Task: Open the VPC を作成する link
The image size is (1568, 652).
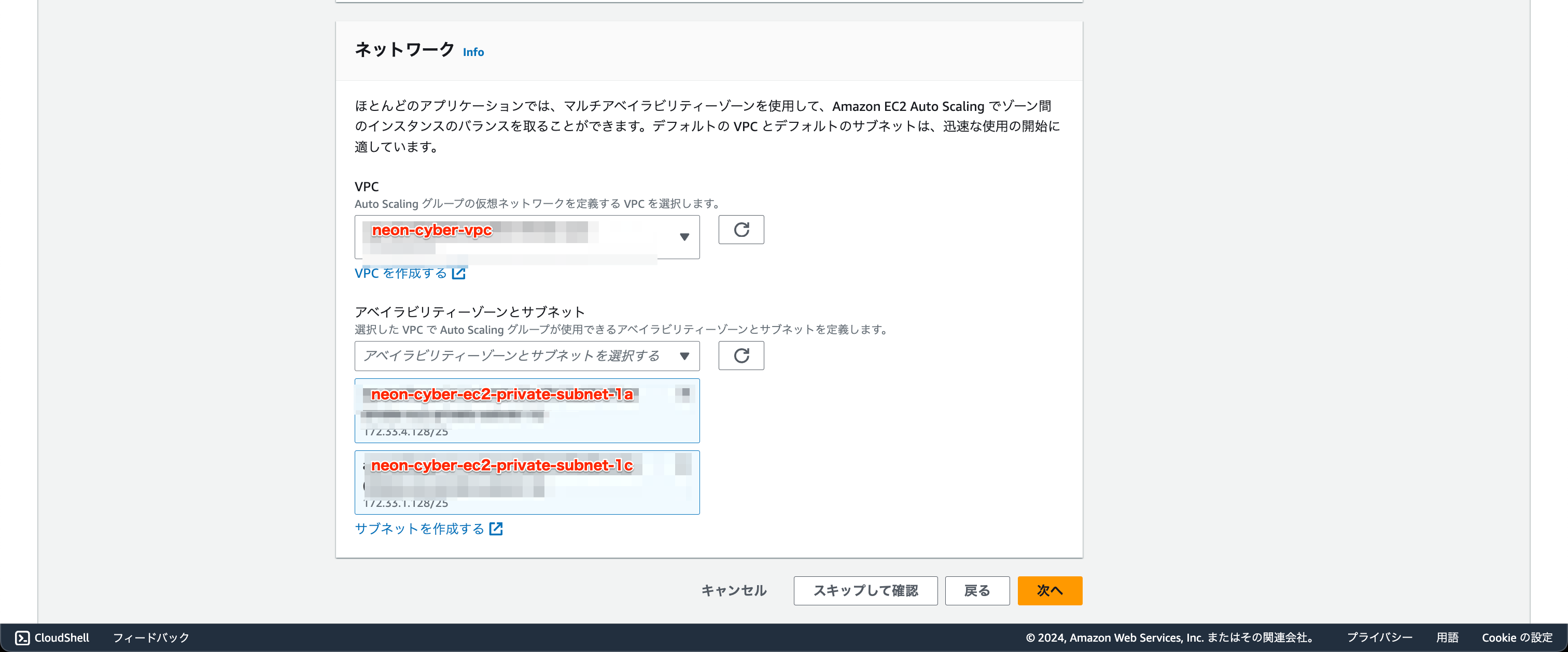Action: (402, 273)
